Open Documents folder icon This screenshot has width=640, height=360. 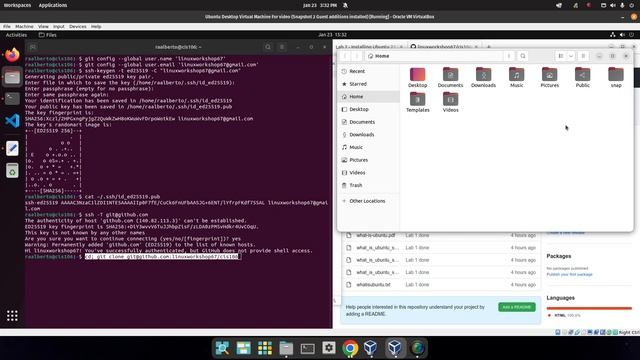pos(450,75)
